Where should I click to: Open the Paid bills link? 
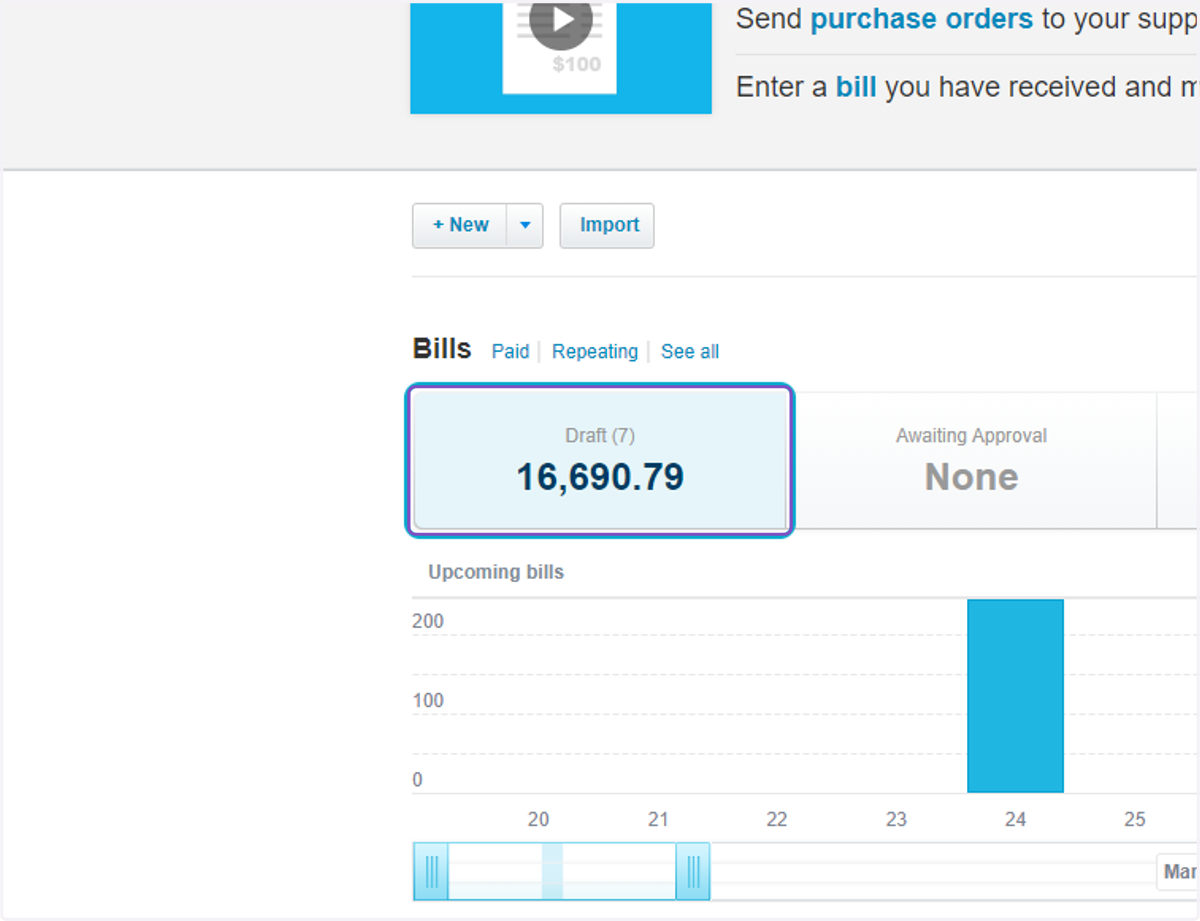click(x=510, y=351)
